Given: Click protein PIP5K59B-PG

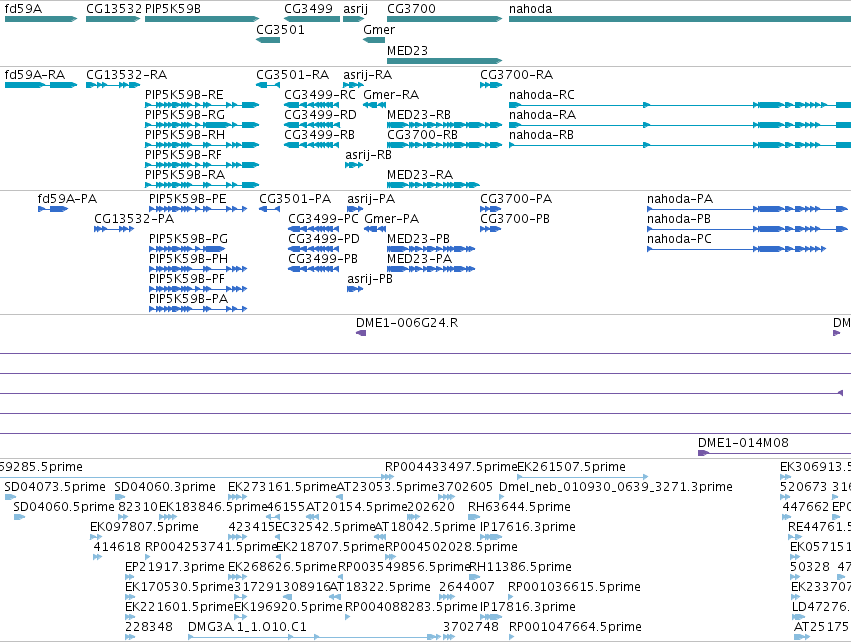Looking at the screenshot, I should [188, 239].
